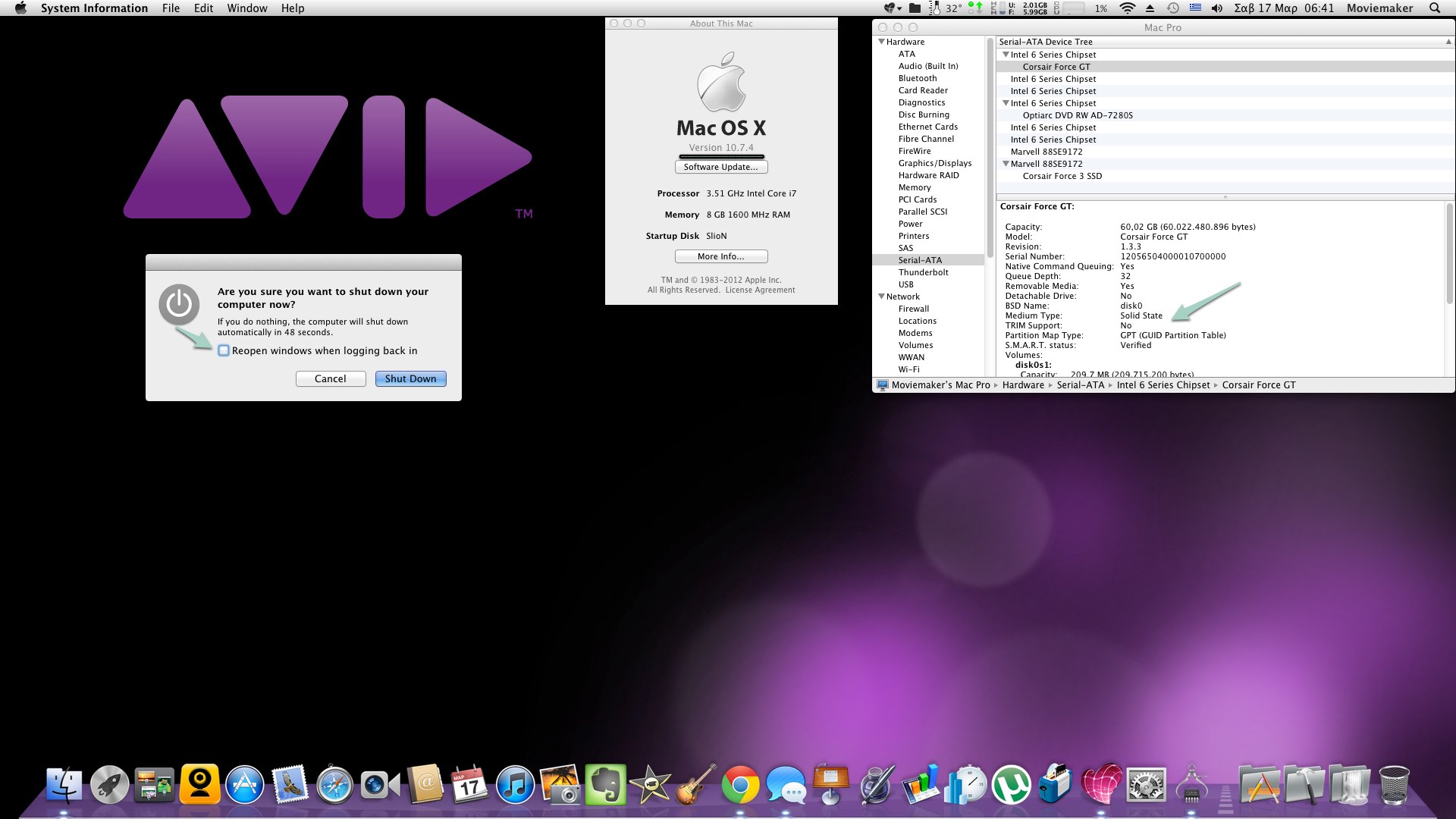
Task: Click Serial-ATA Device Tree column header
Action: click(x=1225, y=42)
